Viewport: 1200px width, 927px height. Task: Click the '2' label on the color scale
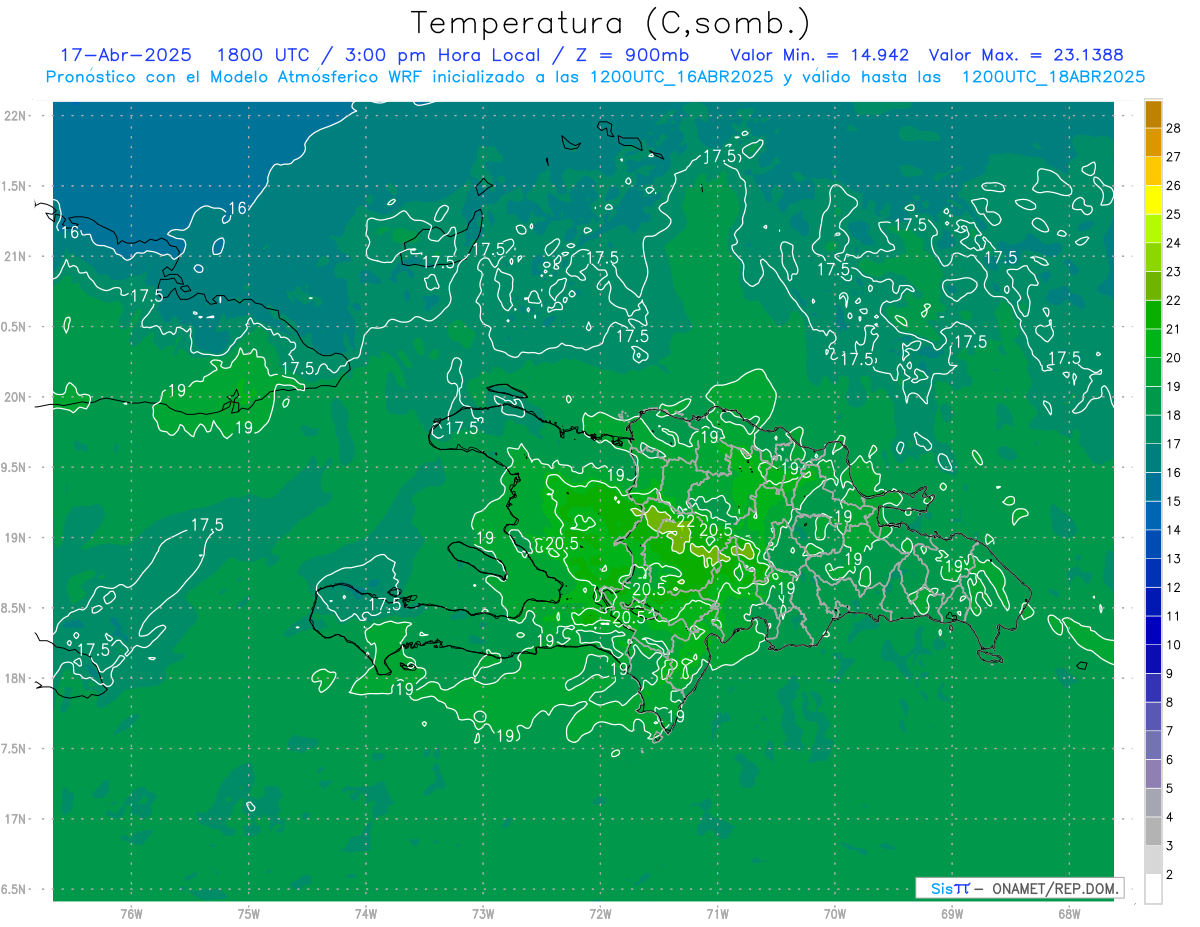click(1170, 874)
